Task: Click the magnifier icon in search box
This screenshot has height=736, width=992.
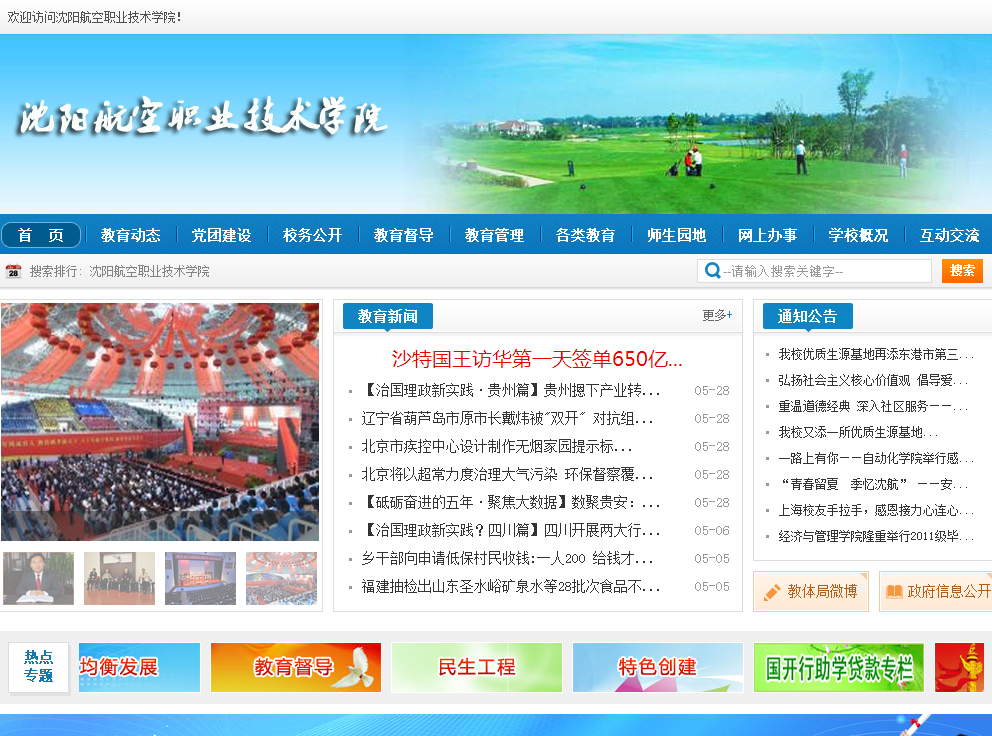Action: (712, 271)
